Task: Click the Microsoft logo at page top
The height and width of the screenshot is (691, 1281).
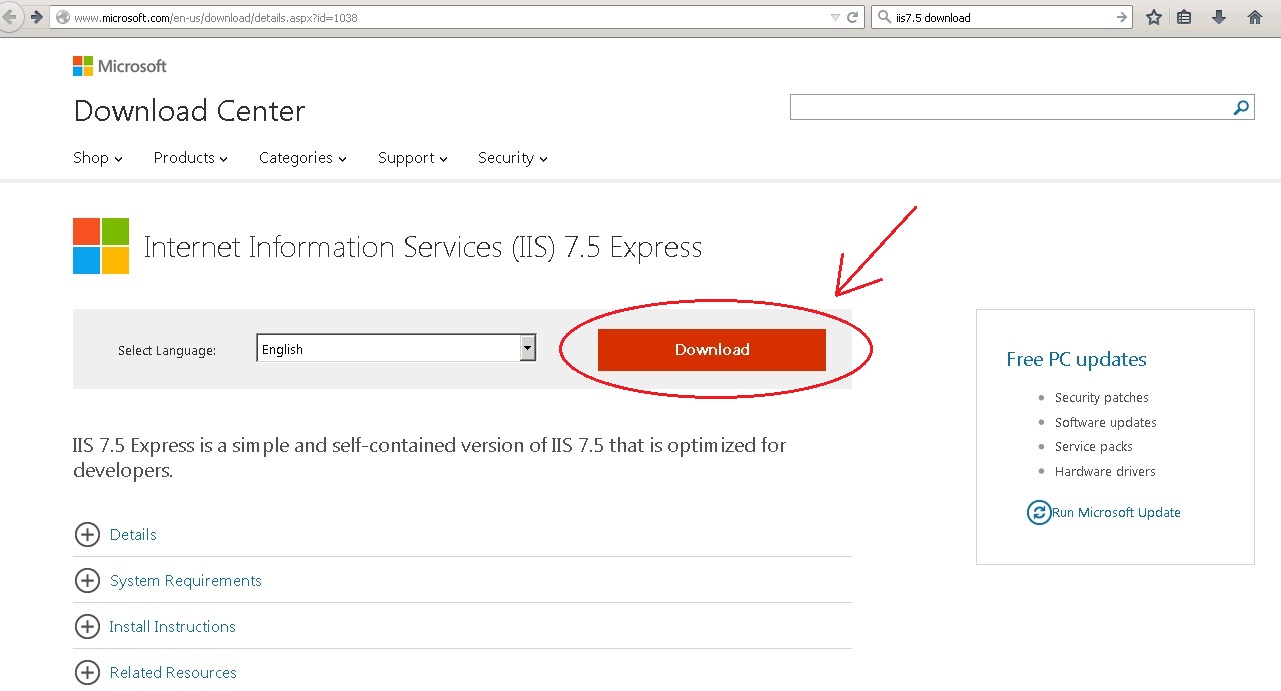Action: (x=120, y=66)
